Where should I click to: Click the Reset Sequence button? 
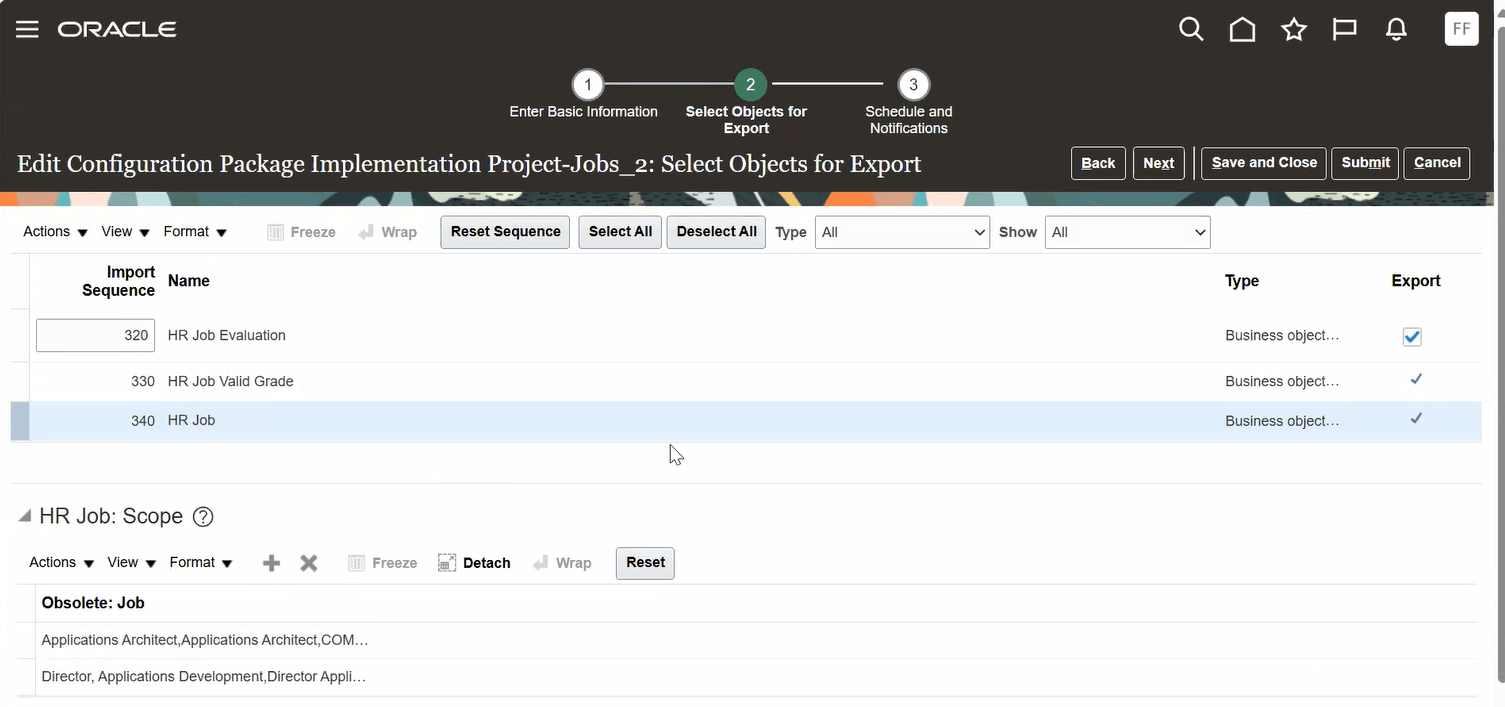tap(504, 231)
